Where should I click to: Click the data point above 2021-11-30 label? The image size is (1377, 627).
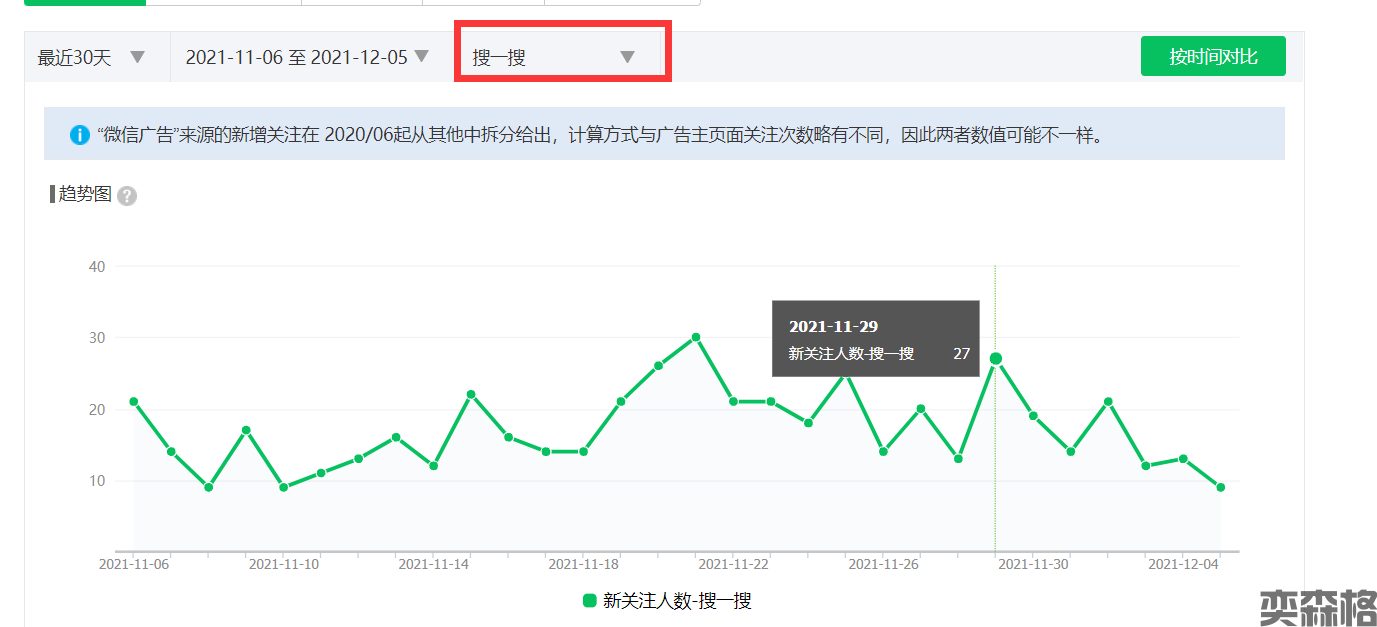(1033, 416)
